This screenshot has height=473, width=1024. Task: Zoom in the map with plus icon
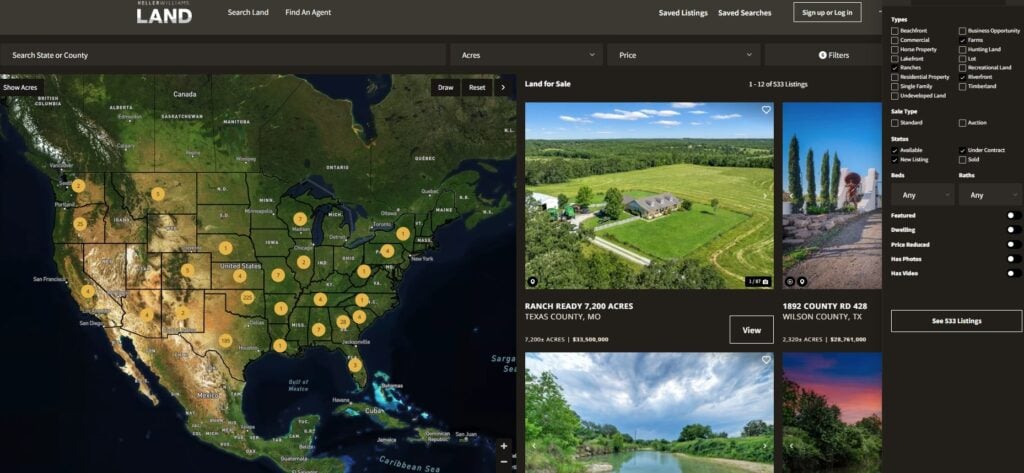tap(504, 446)
